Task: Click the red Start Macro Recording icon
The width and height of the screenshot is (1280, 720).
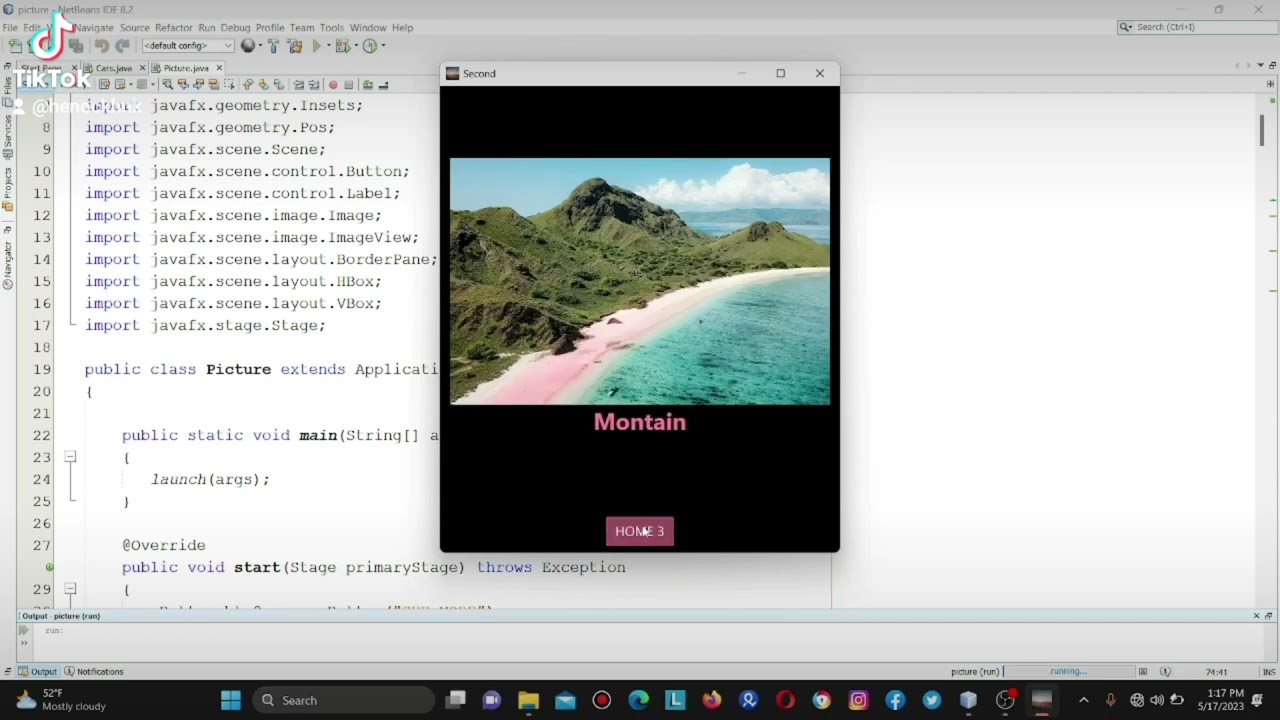Action: pos(333,85)
